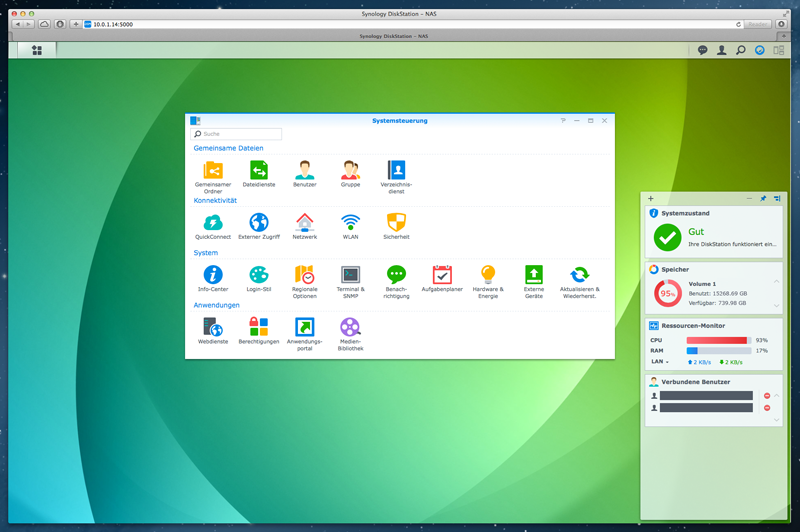The width and height of the screenshot is (800, 532).
Task: Open notifications speech bubble in DSM taskbar
Action: pos(703,50)
